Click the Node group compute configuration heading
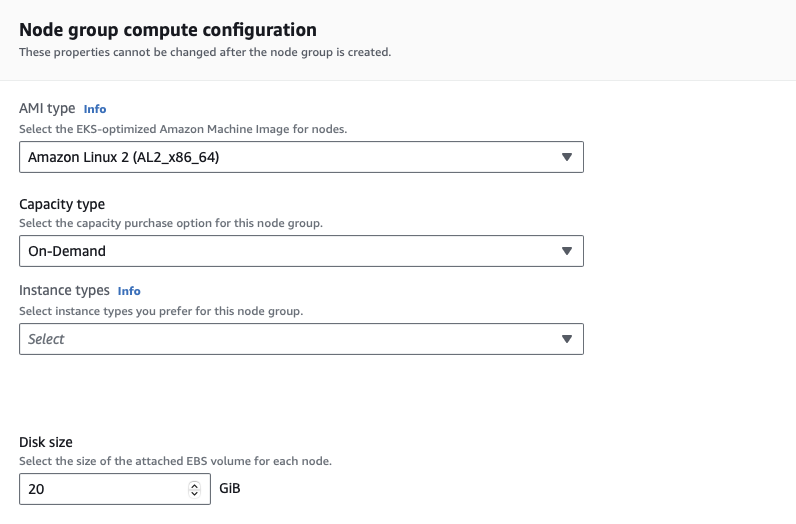The width and height of the screenshot is (796, 524). tap(168, 30)
